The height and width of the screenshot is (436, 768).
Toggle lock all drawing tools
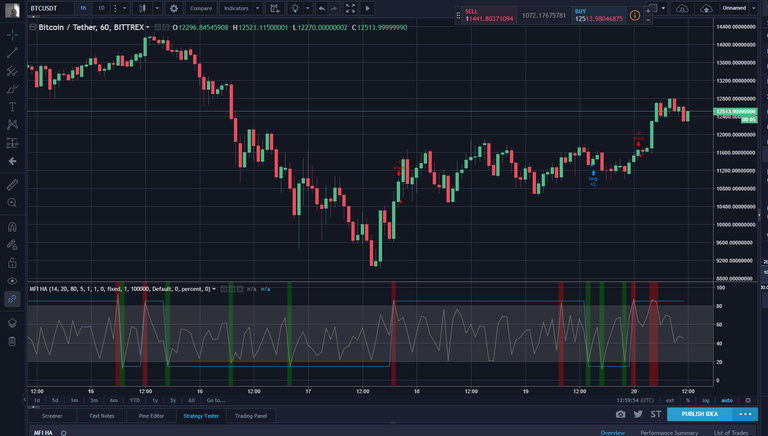coord(12,262)
